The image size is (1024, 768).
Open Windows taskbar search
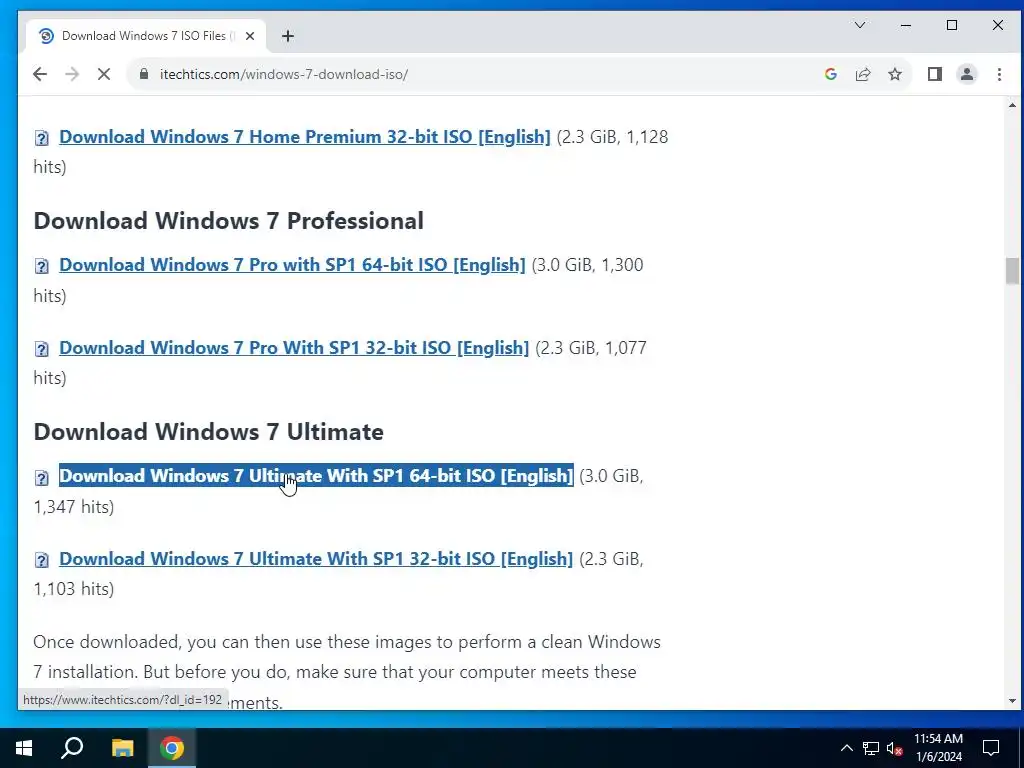(72, 748)
